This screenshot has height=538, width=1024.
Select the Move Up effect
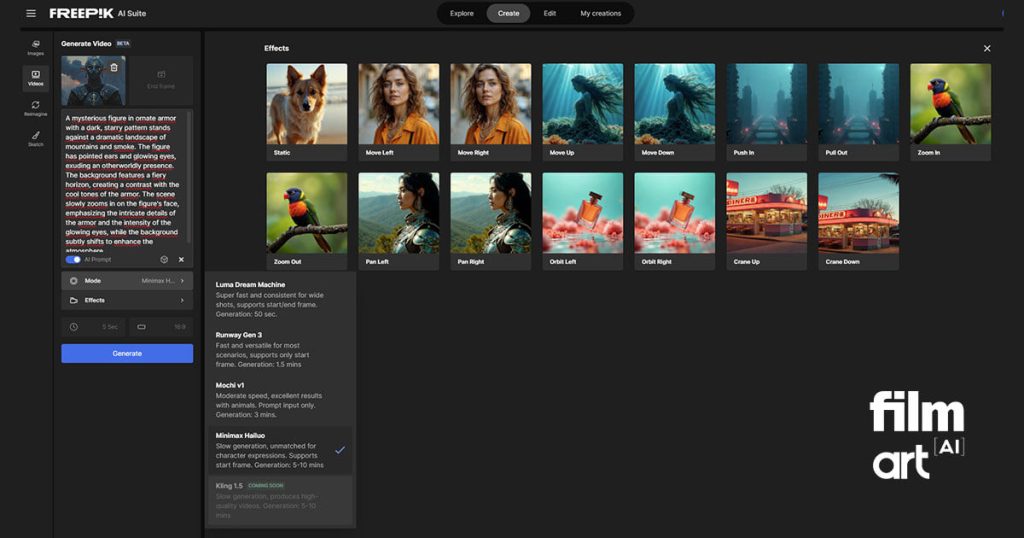pos(583,112)
